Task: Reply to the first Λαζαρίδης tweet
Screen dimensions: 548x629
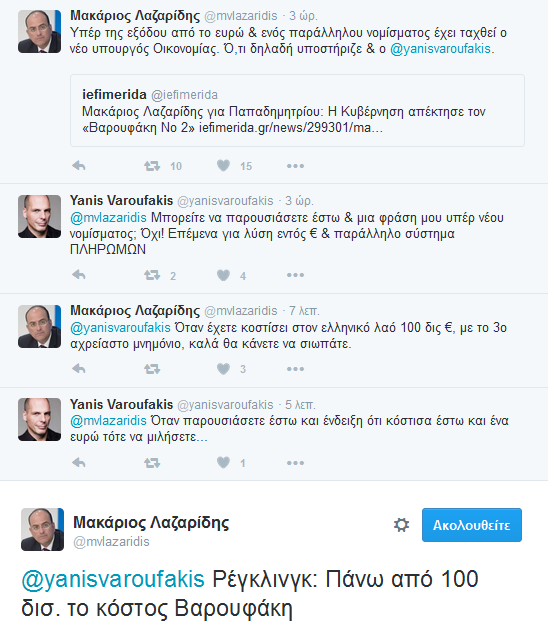Action: (79, 165)
